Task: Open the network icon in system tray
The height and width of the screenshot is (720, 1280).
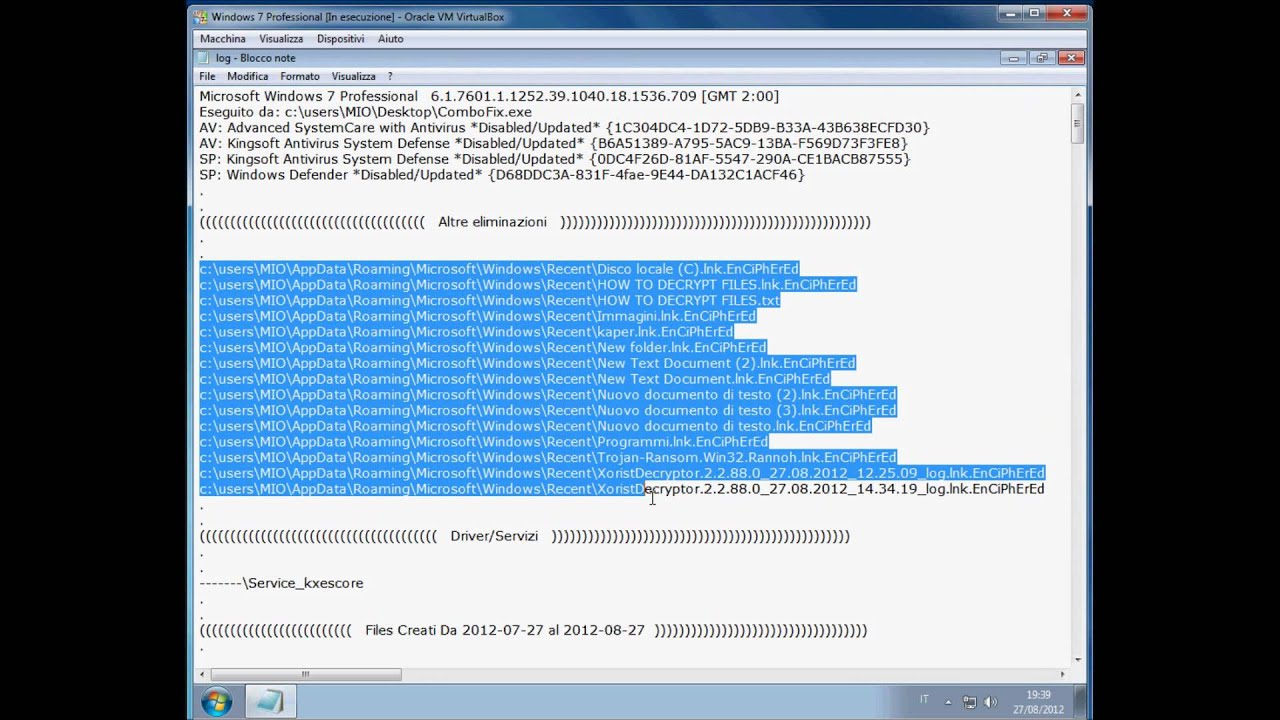Action: click(970, 702)
